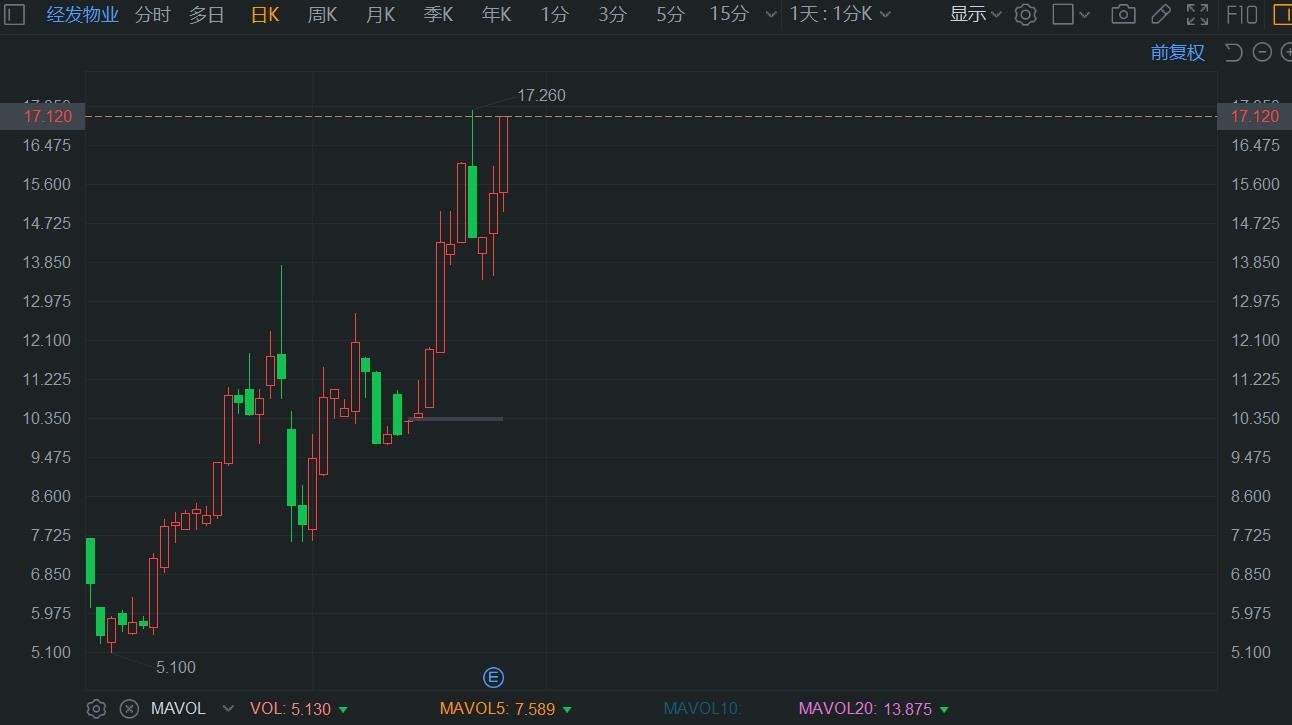Select the 年K yearly tab
This screenshot has width=1292, height=725.
coord(496,14)
